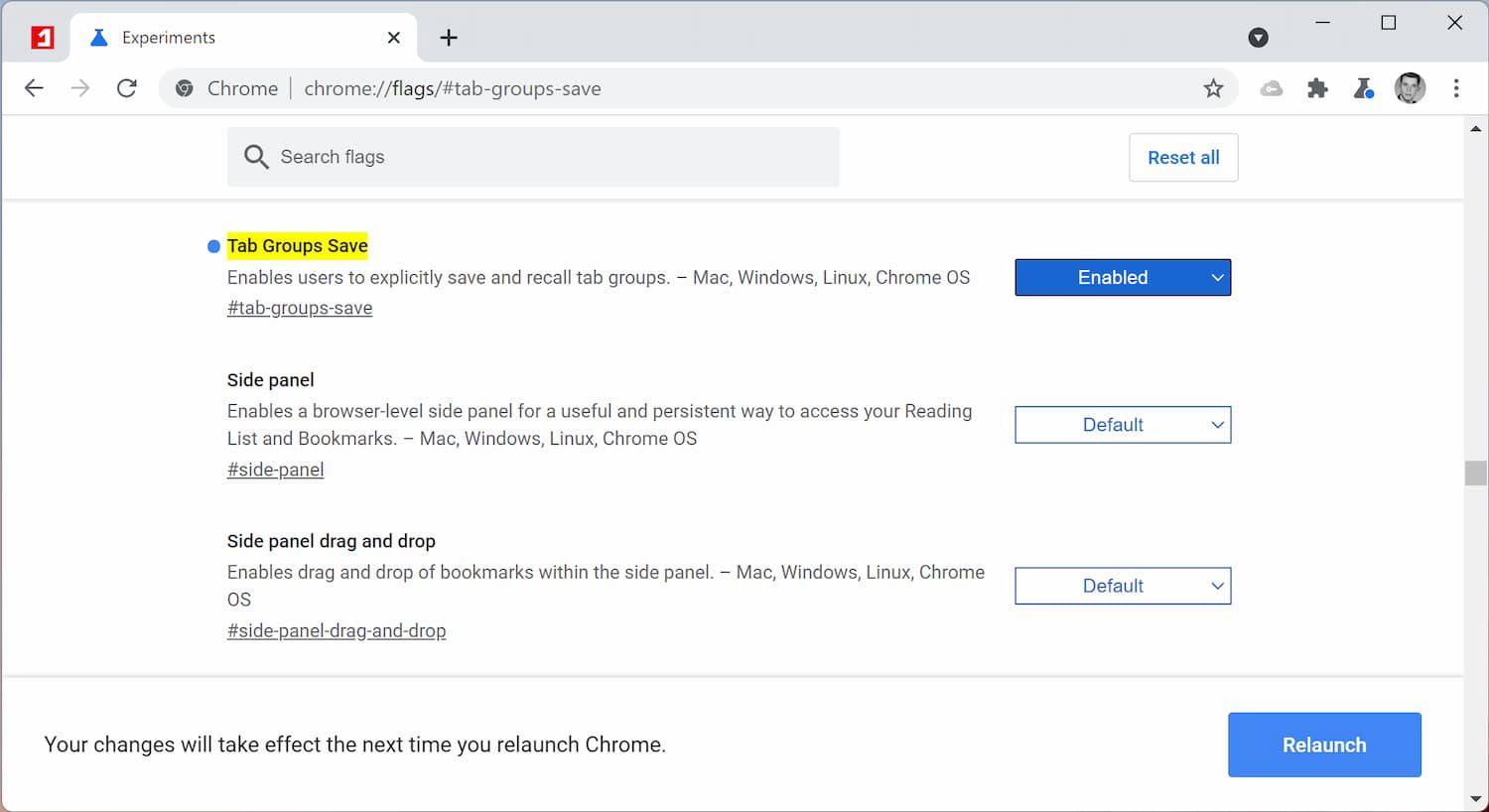Expand the Side panel Default dropdown
The width and height of the screenshot is (1489, 812).
1123,425
